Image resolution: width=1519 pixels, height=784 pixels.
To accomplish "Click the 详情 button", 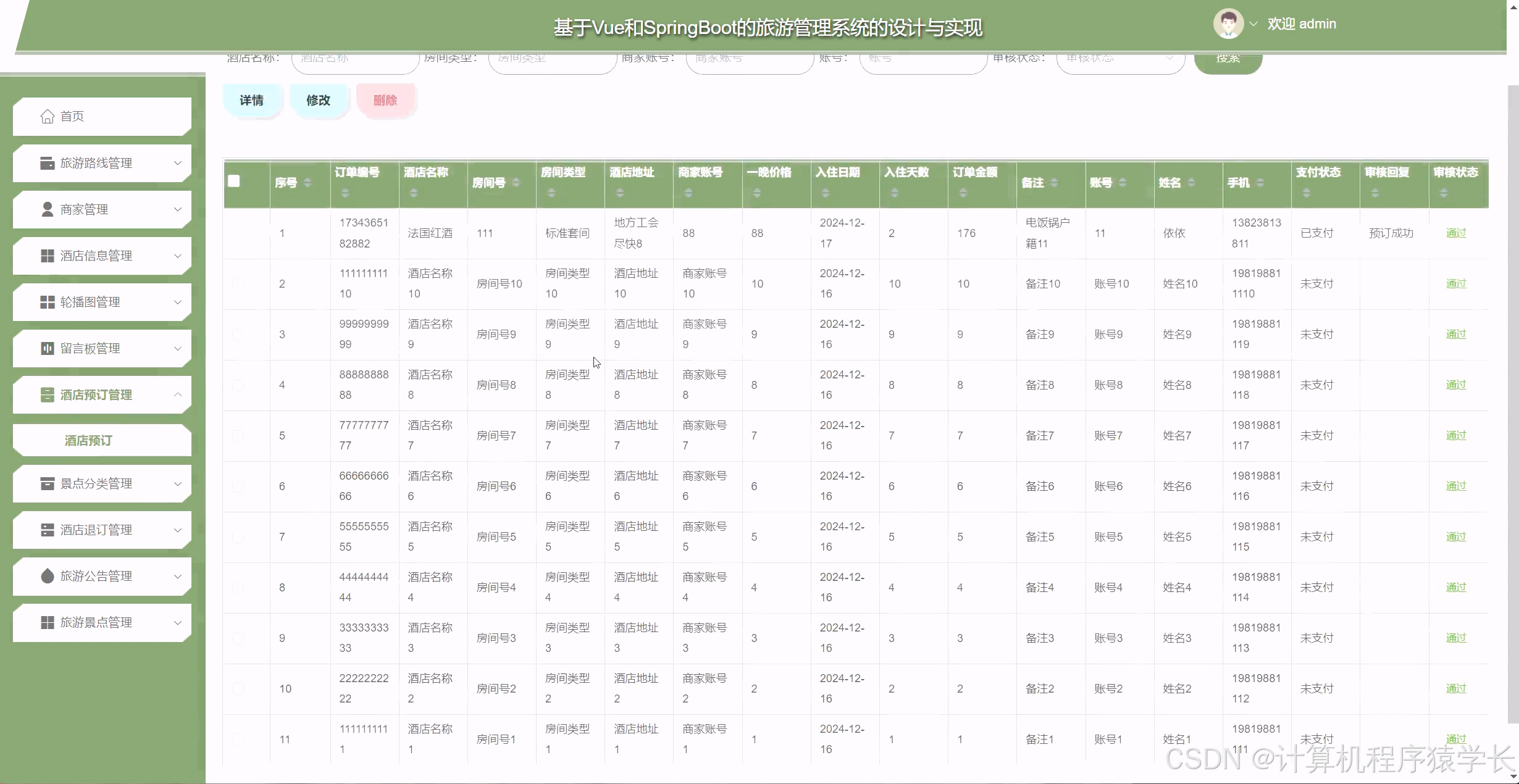I will [252, 100].
